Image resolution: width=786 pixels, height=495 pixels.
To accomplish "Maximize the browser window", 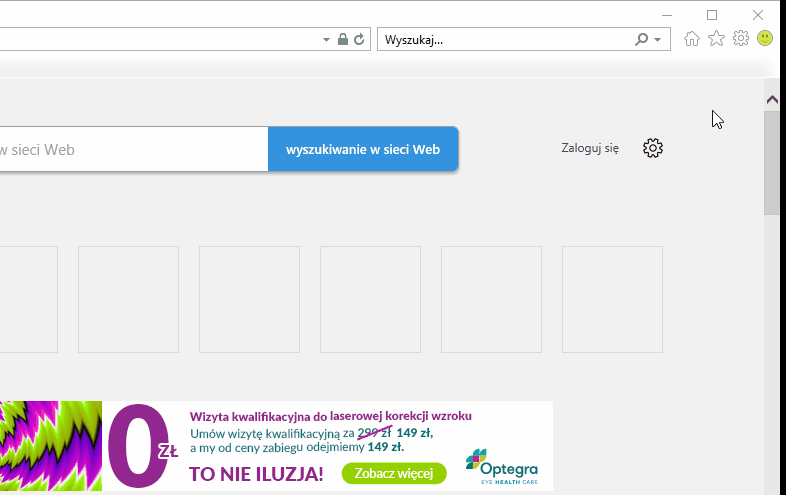I will 712,16.
